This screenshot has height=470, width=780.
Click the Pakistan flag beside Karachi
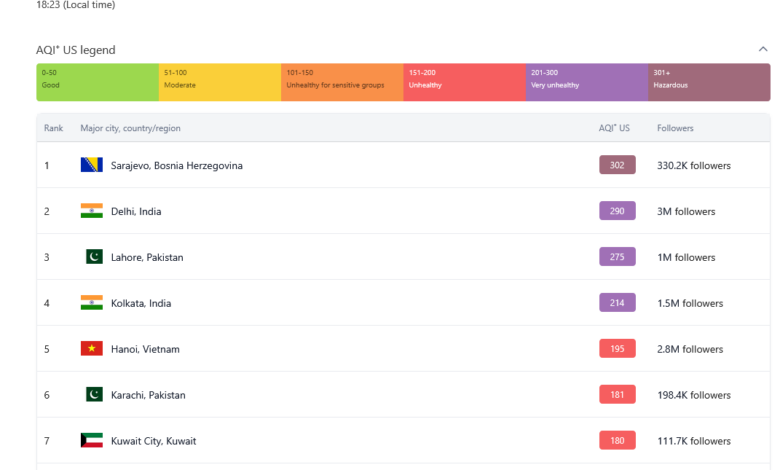pyautogui.click(x=94, y=395)
